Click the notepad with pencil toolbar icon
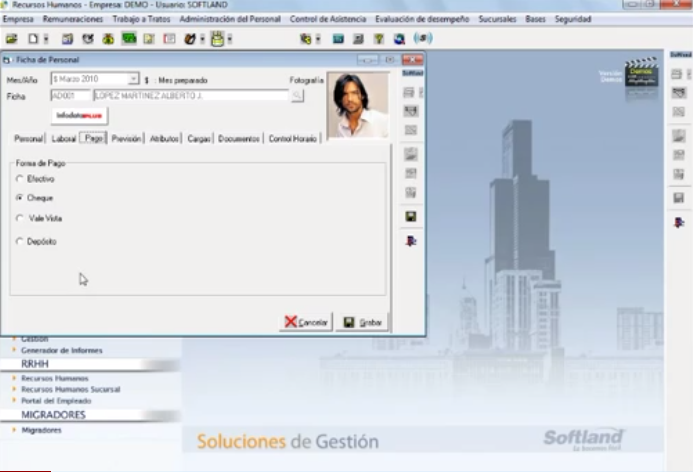The width and height of the screenshot is (693, 472). (149, 39)
